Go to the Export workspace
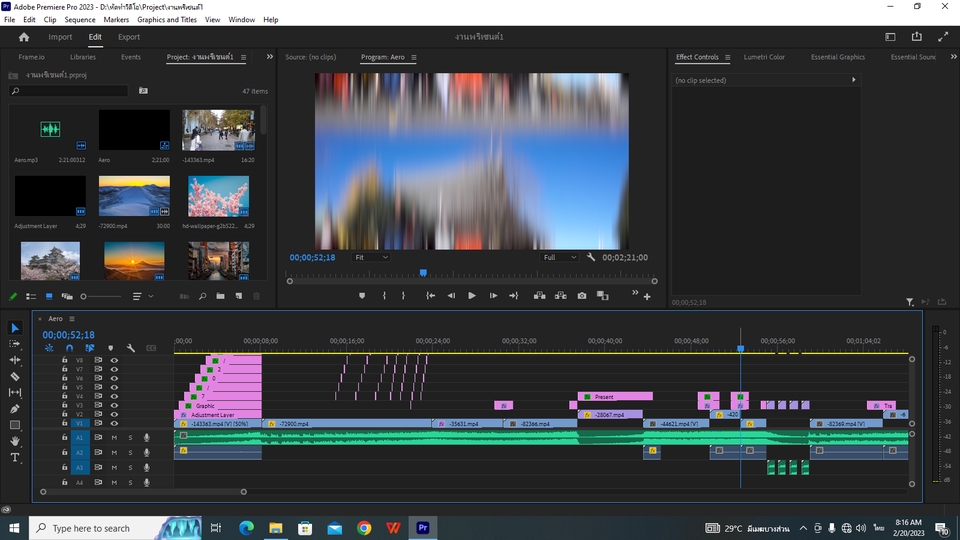Viewport: 960px width, 540px height. (x=129, y=37)
